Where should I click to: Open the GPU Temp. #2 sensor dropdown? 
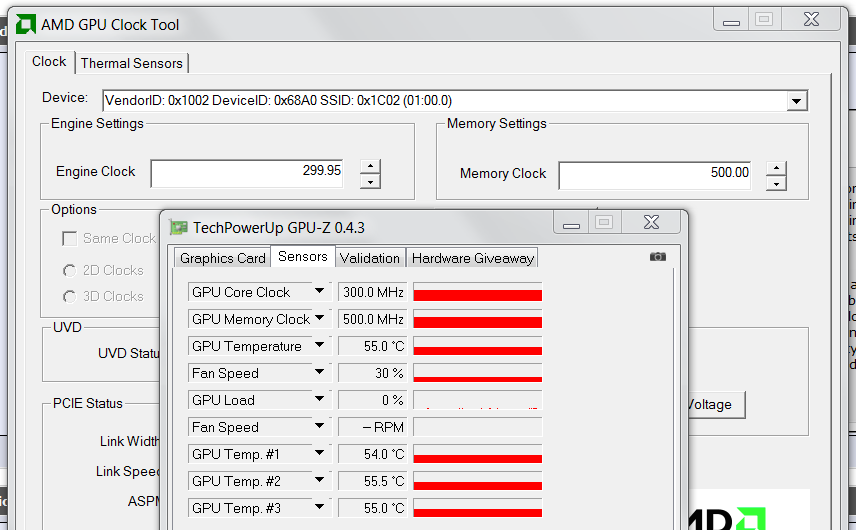[x=319, y=480]
